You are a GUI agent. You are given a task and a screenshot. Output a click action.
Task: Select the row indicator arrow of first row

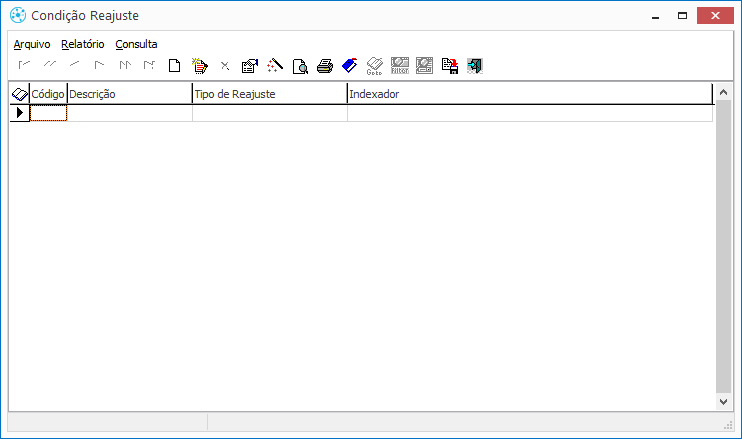pyautogui.click(x=20, y=113)
